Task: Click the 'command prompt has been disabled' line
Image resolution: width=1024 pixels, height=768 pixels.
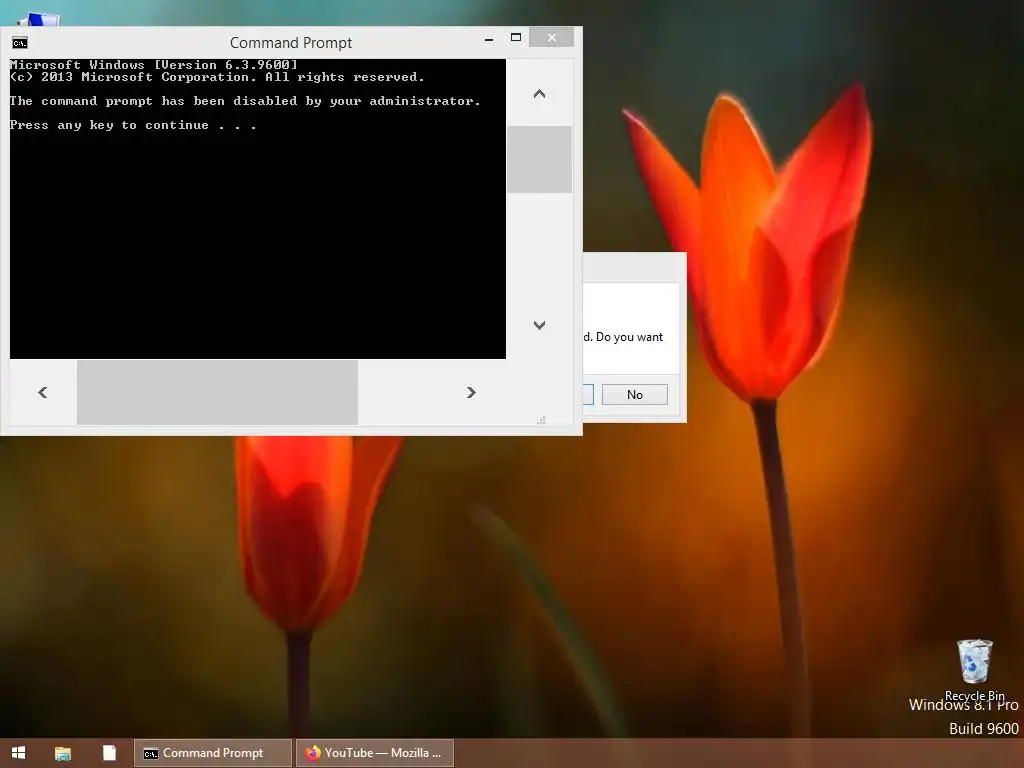Action: click(245, 101)
